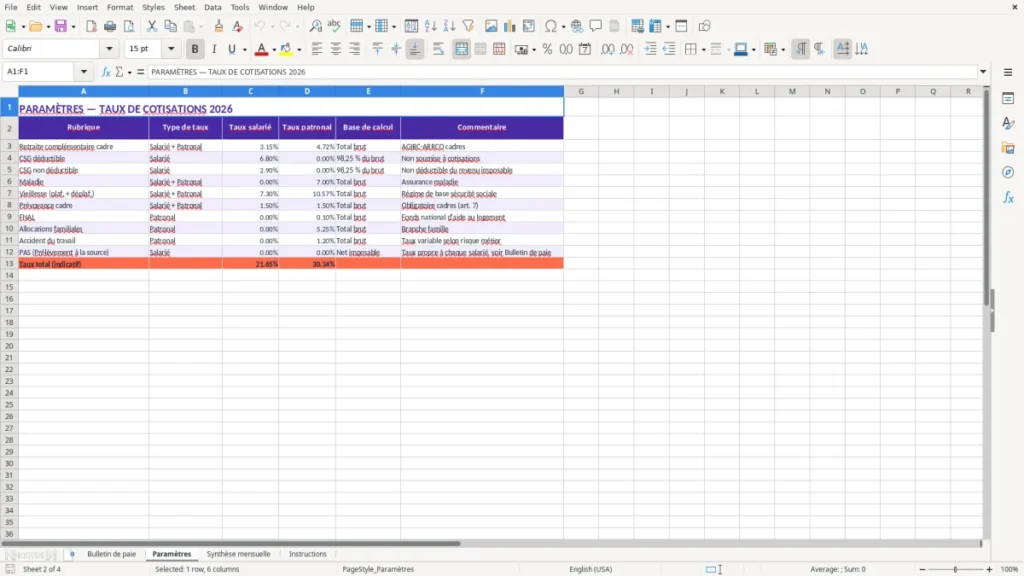1024x576 pixels.
Task: Open the Function Wizard
Action: click(106, 72)
